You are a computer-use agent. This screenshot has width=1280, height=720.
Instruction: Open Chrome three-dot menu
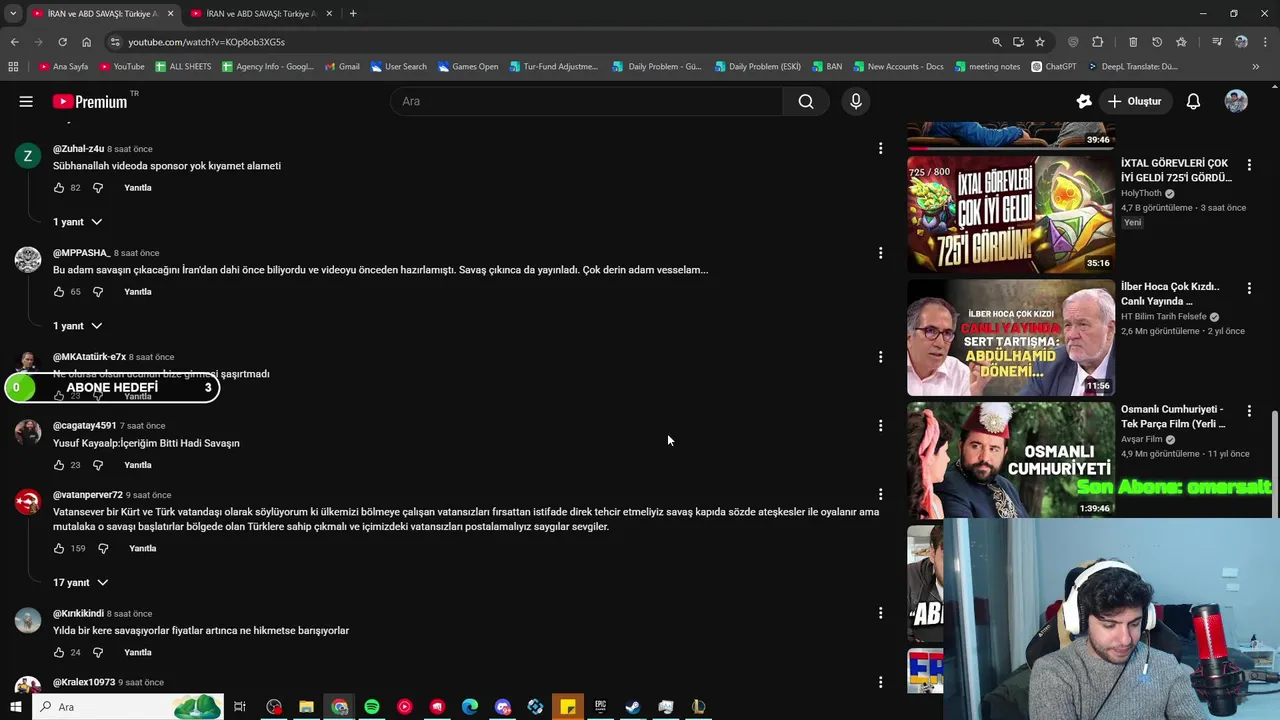coord(1266,42)
